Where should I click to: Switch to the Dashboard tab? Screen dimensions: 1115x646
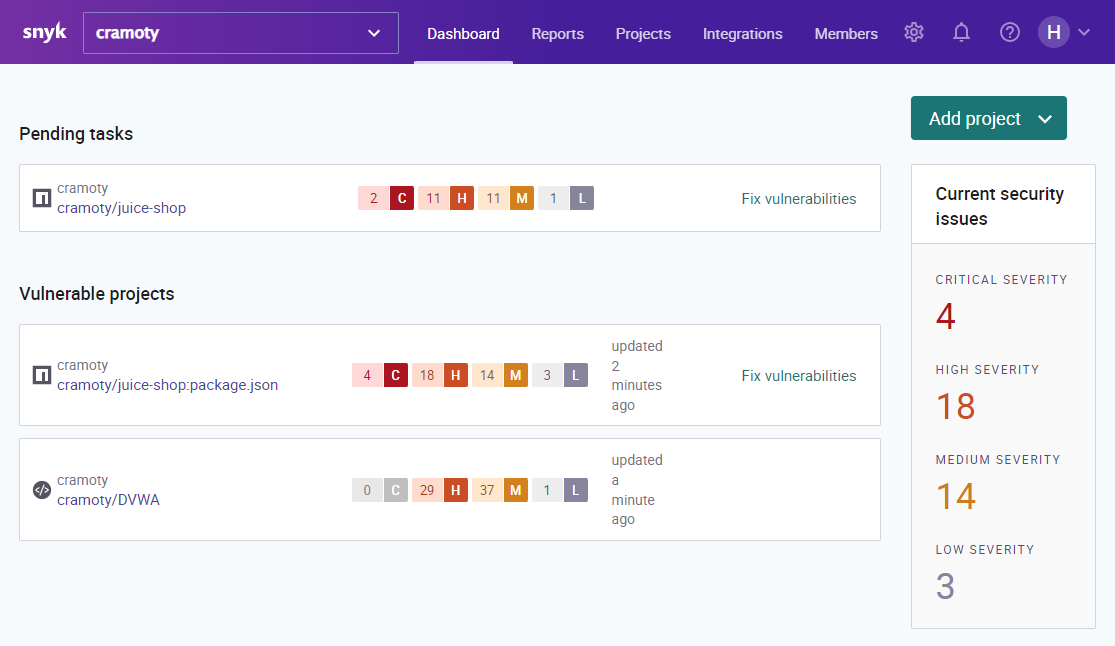463,33
